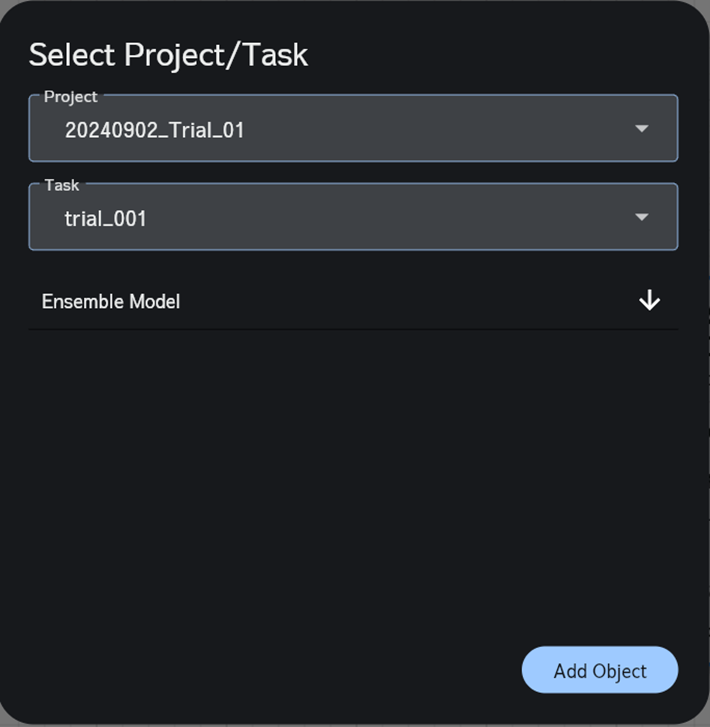Viewport: 710px width, 727px height.
Task: Click the Task dropdown caret arrow
Action: coord(642,217)
